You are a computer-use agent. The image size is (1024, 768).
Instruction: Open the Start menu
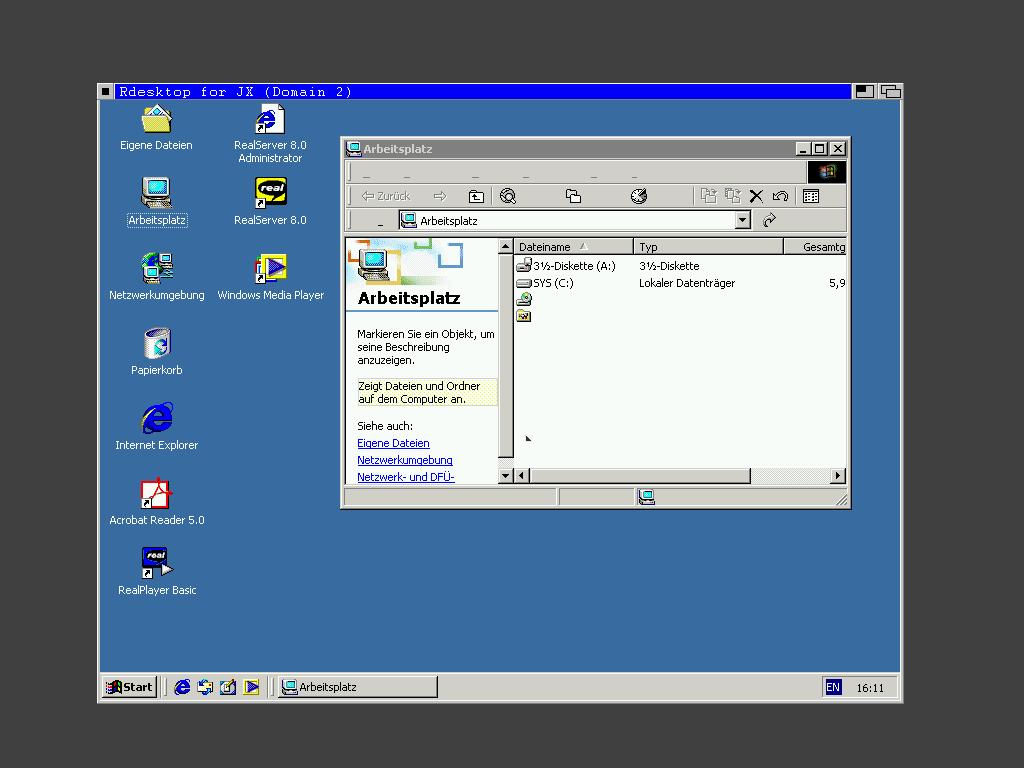click(130, 687)
